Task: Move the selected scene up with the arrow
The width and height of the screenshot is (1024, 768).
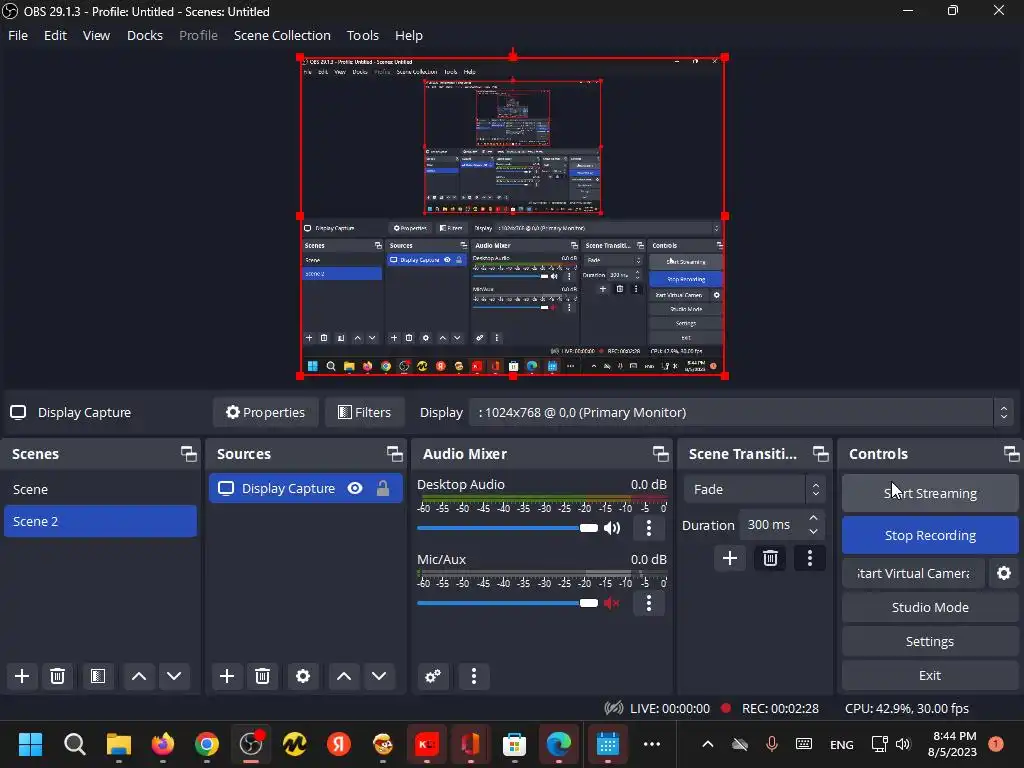Action: (139, 676)
